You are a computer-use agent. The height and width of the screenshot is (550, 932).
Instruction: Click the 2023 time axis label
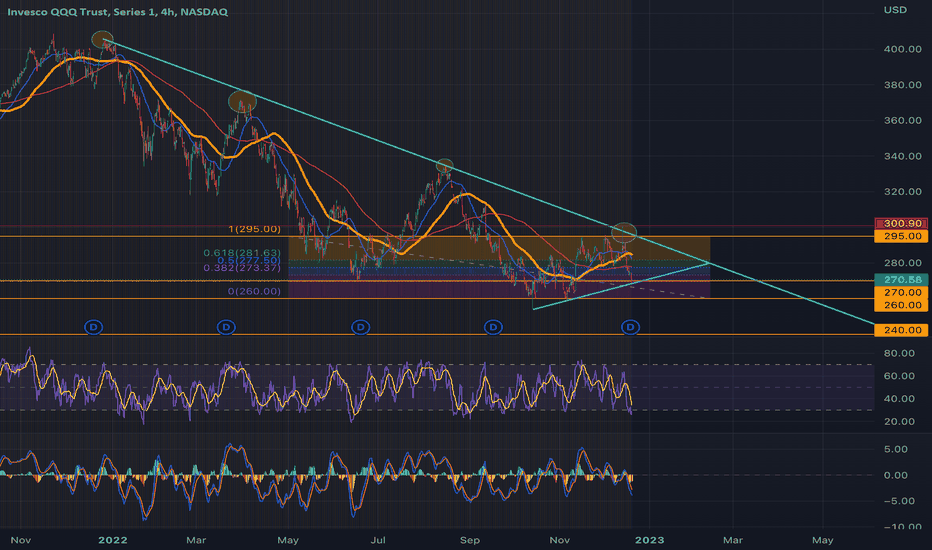(650, 540)
